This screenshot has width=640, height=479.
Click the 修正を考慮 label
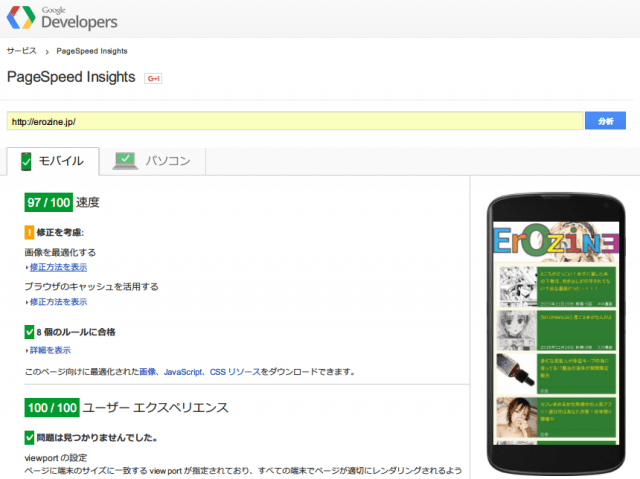coord(60,233)
